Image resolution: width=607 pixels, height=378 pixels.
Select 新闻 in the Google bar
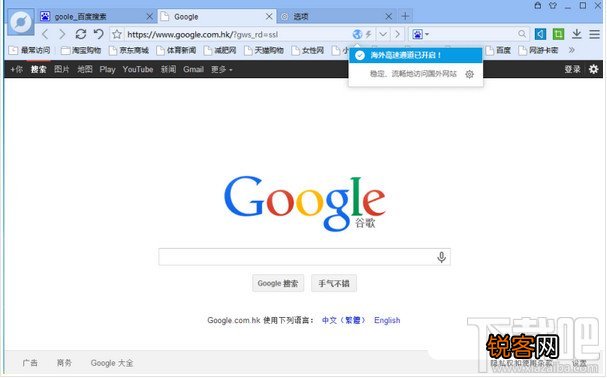click(x=168, y=69)
